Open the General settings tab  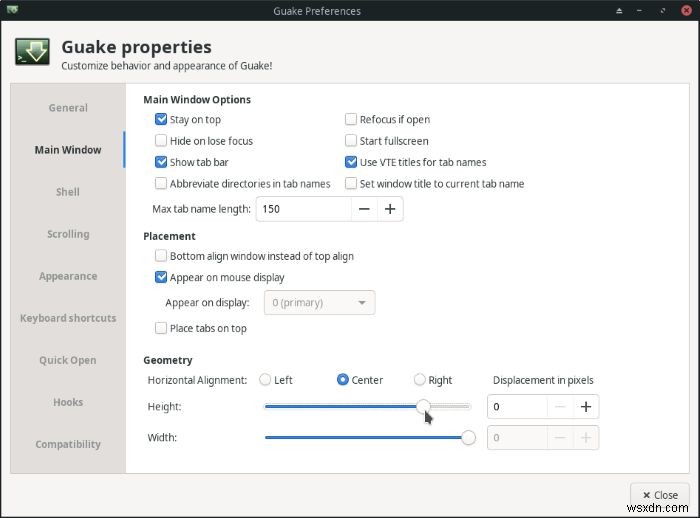[68, 108]
